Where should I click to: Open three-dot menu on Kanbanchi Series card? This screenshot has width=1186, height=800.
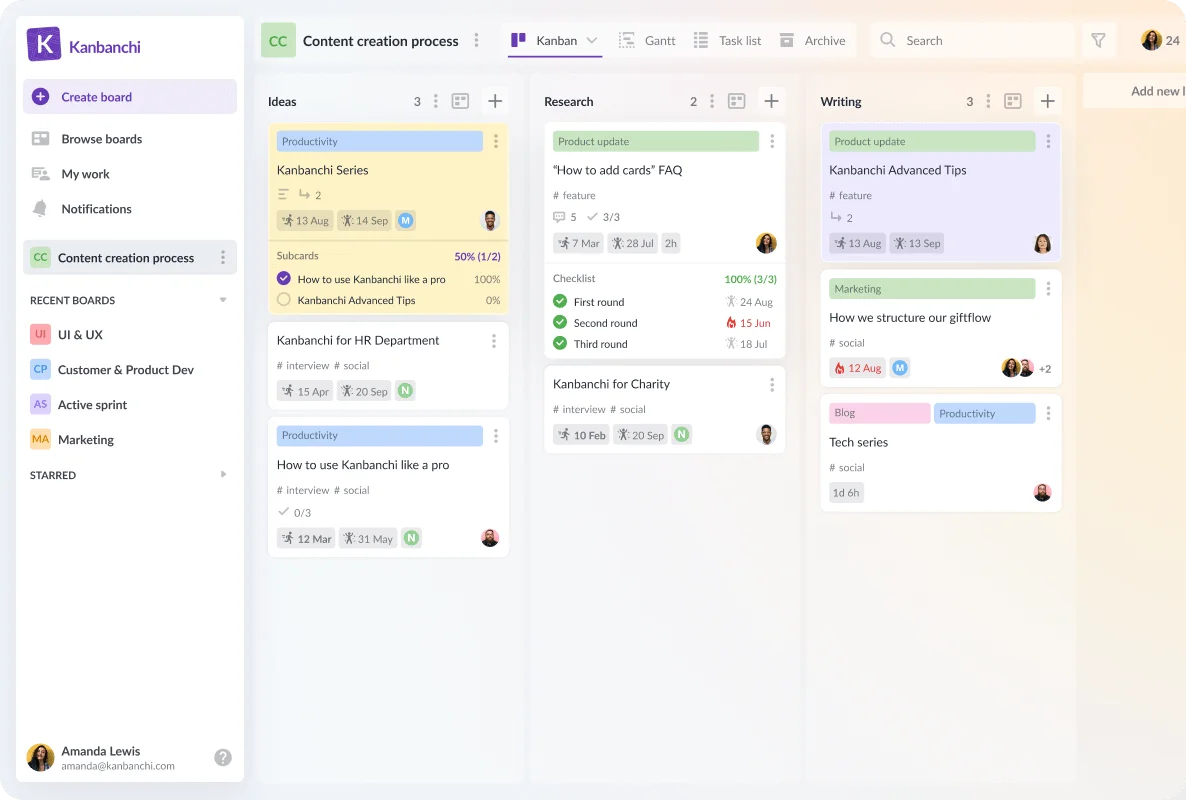[495, 141]
